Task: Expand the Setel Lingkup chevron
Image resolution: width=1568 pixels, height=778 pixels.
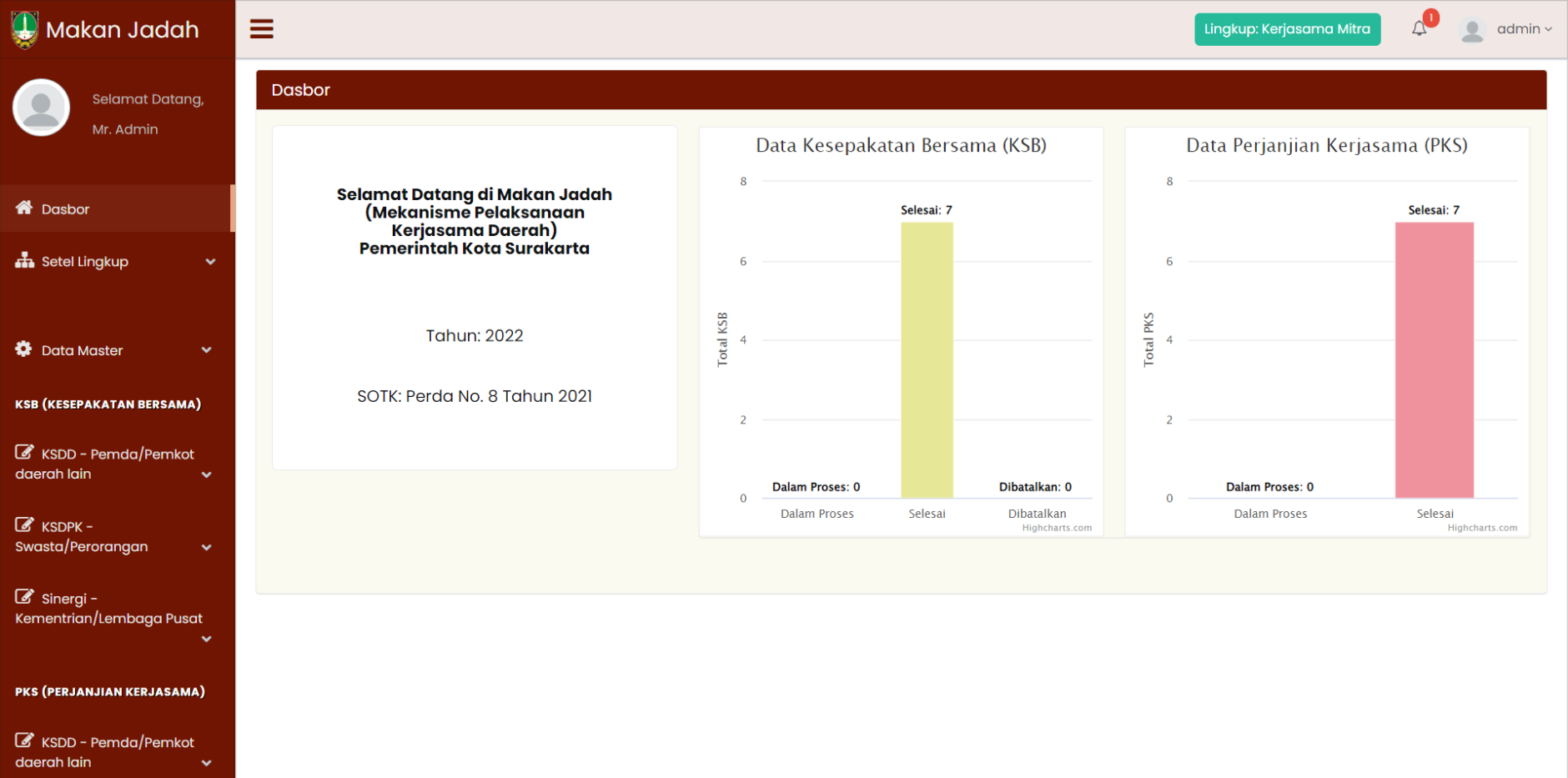Action: point(210,262)
